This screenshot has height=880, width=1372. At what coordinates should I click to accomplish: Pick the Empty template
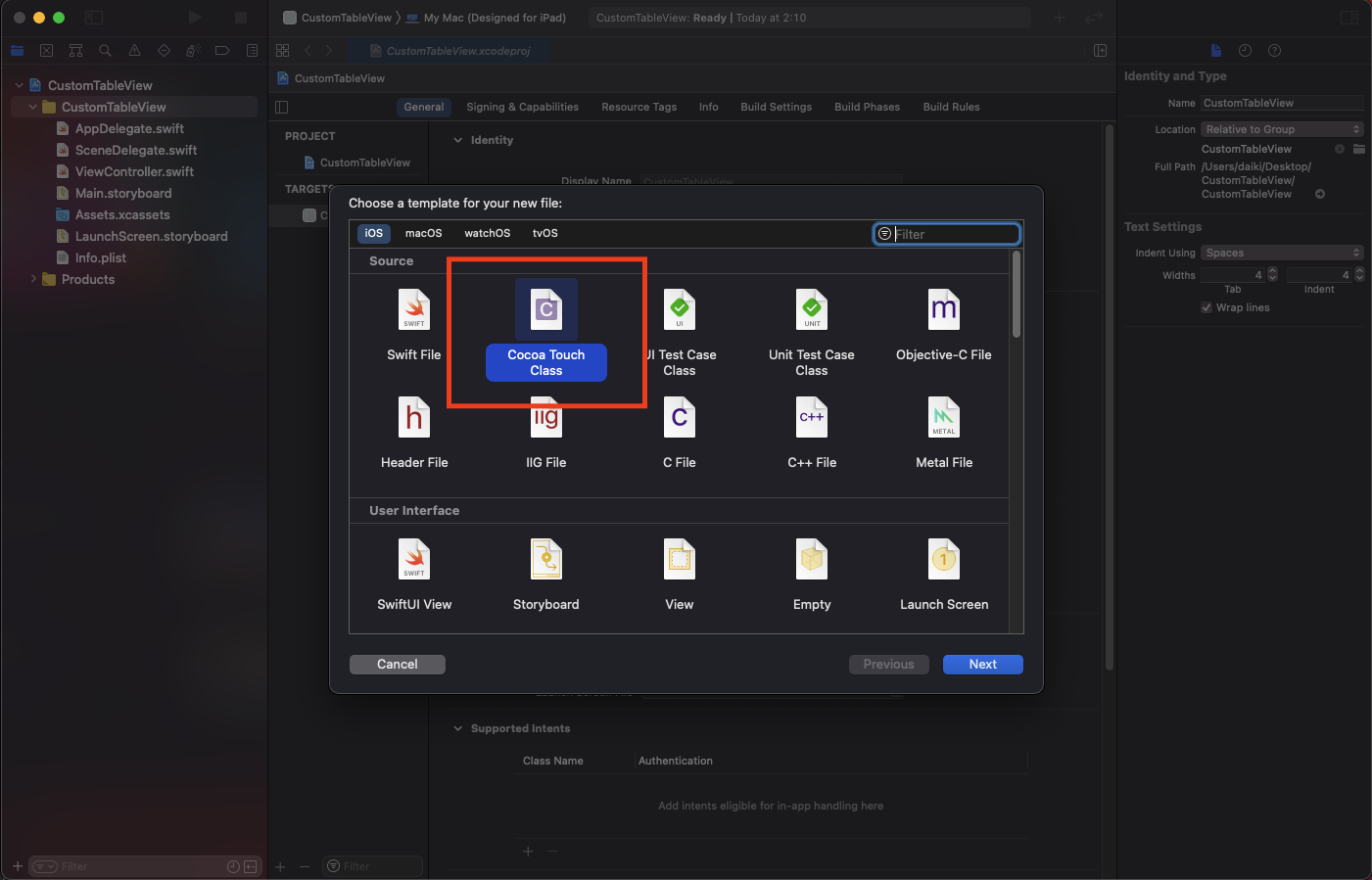pyautogui.click(x=812, y=576)
